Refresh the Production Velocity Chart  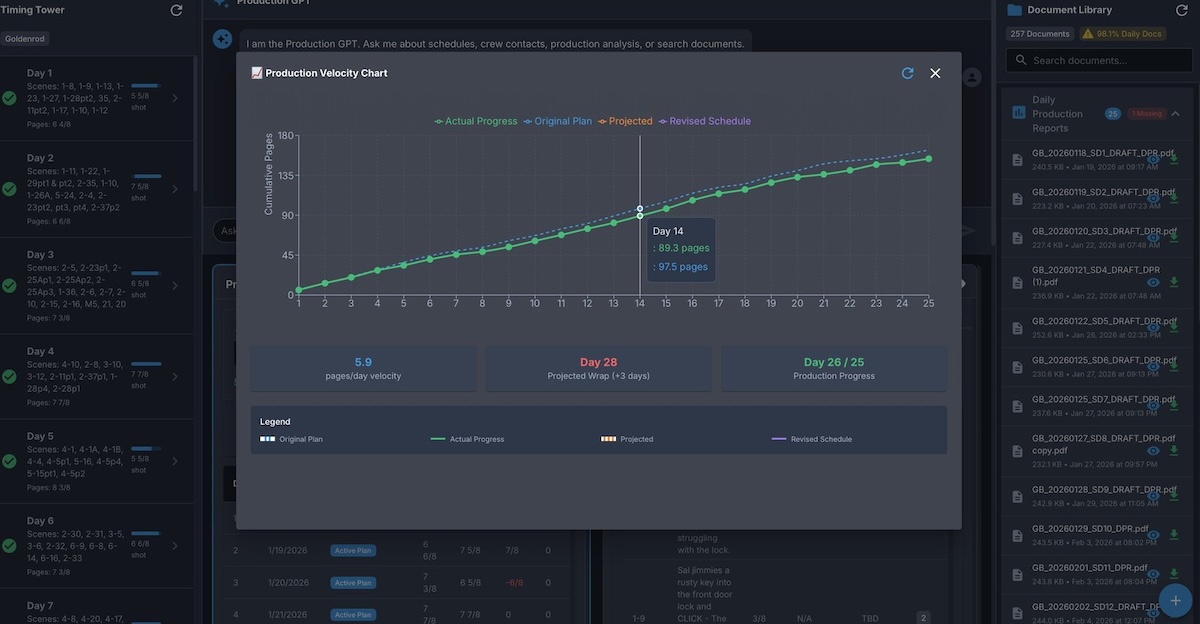point(907,73)
